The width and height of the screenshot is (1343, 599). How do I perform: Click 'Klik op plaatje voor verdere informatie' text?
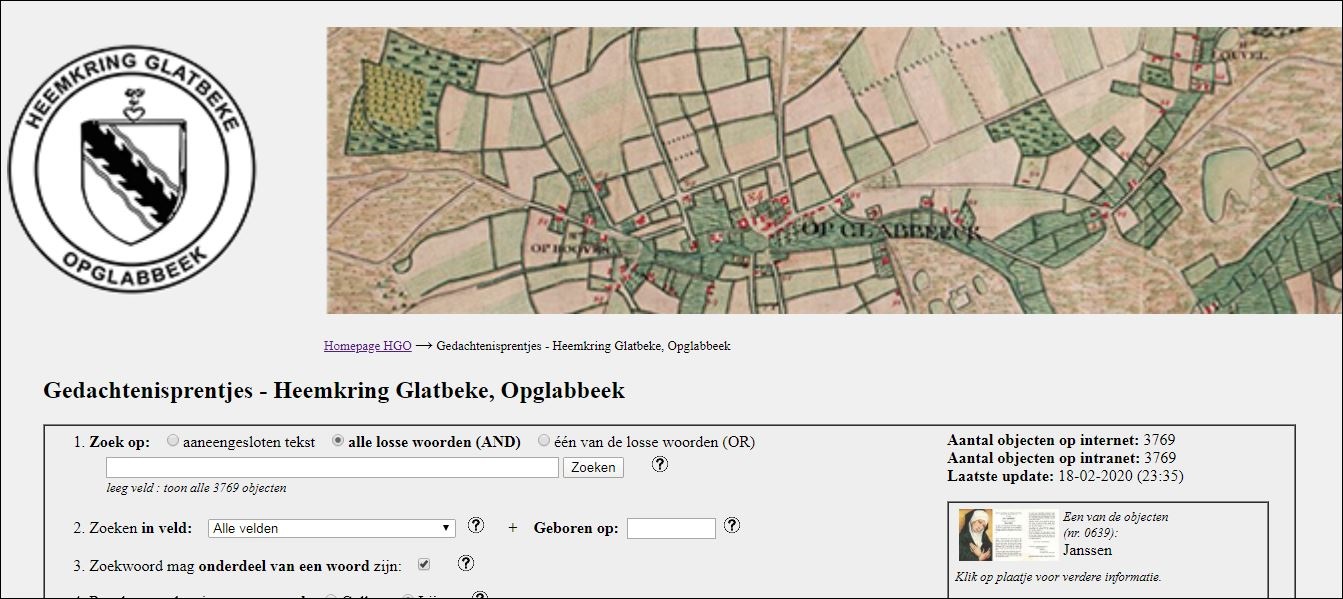(1059, 577)
